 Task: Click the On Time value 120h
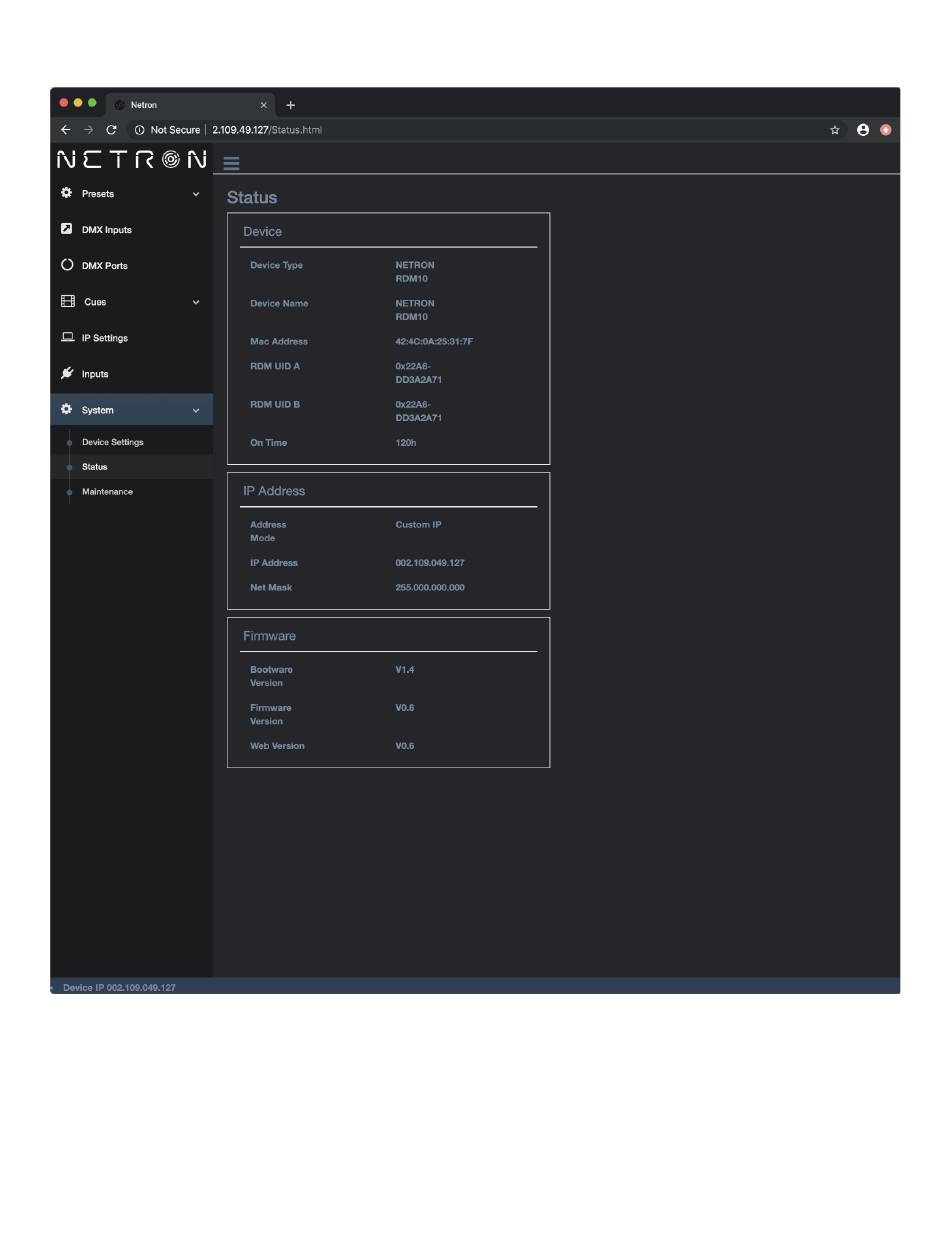click(406, 442)
